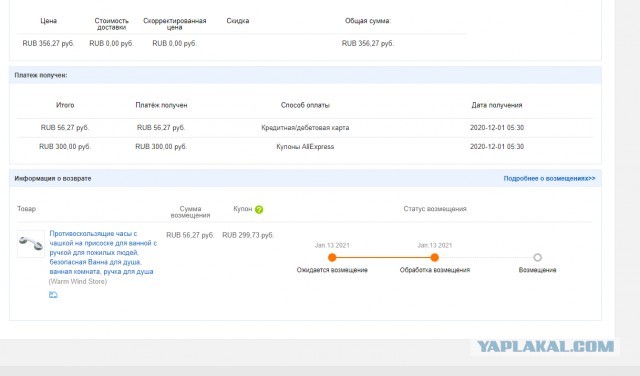The width and height of the screenshot is (640, 376).
Task: Click date '2020-12-01 05:30' in the coupons row
Action: 497,147
